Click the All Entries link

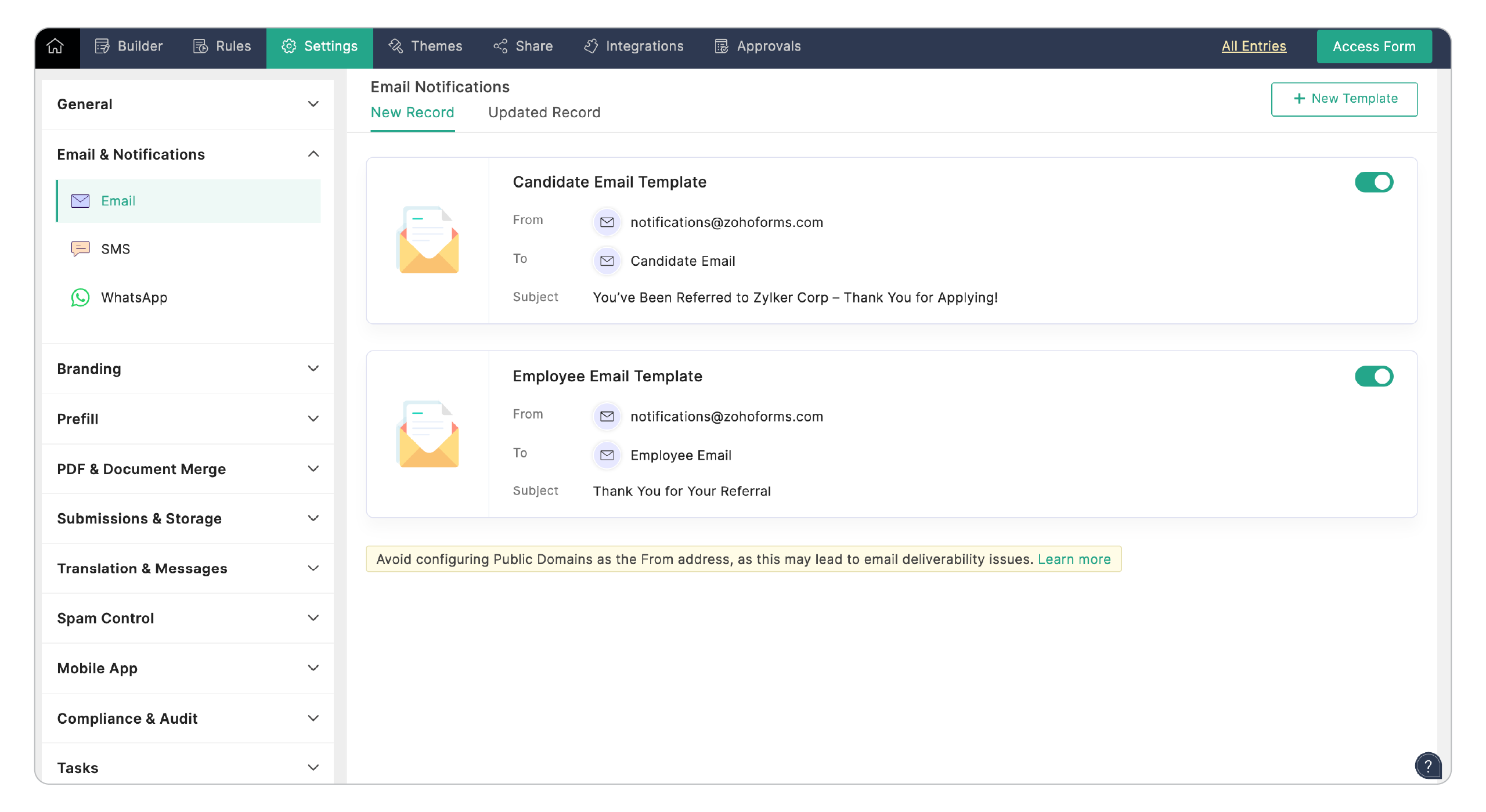tap(1254, 46)
